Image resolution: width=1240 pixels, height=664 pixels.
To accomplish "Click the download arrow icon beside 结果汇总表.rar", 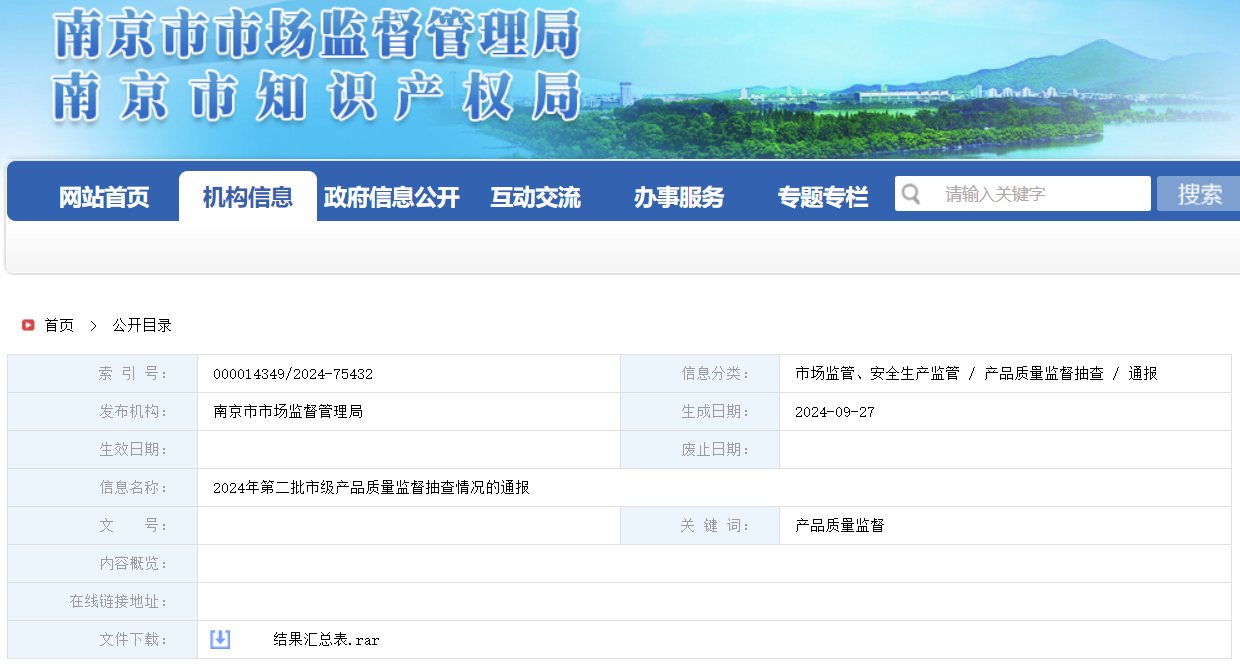I will [x=220, y=639].
